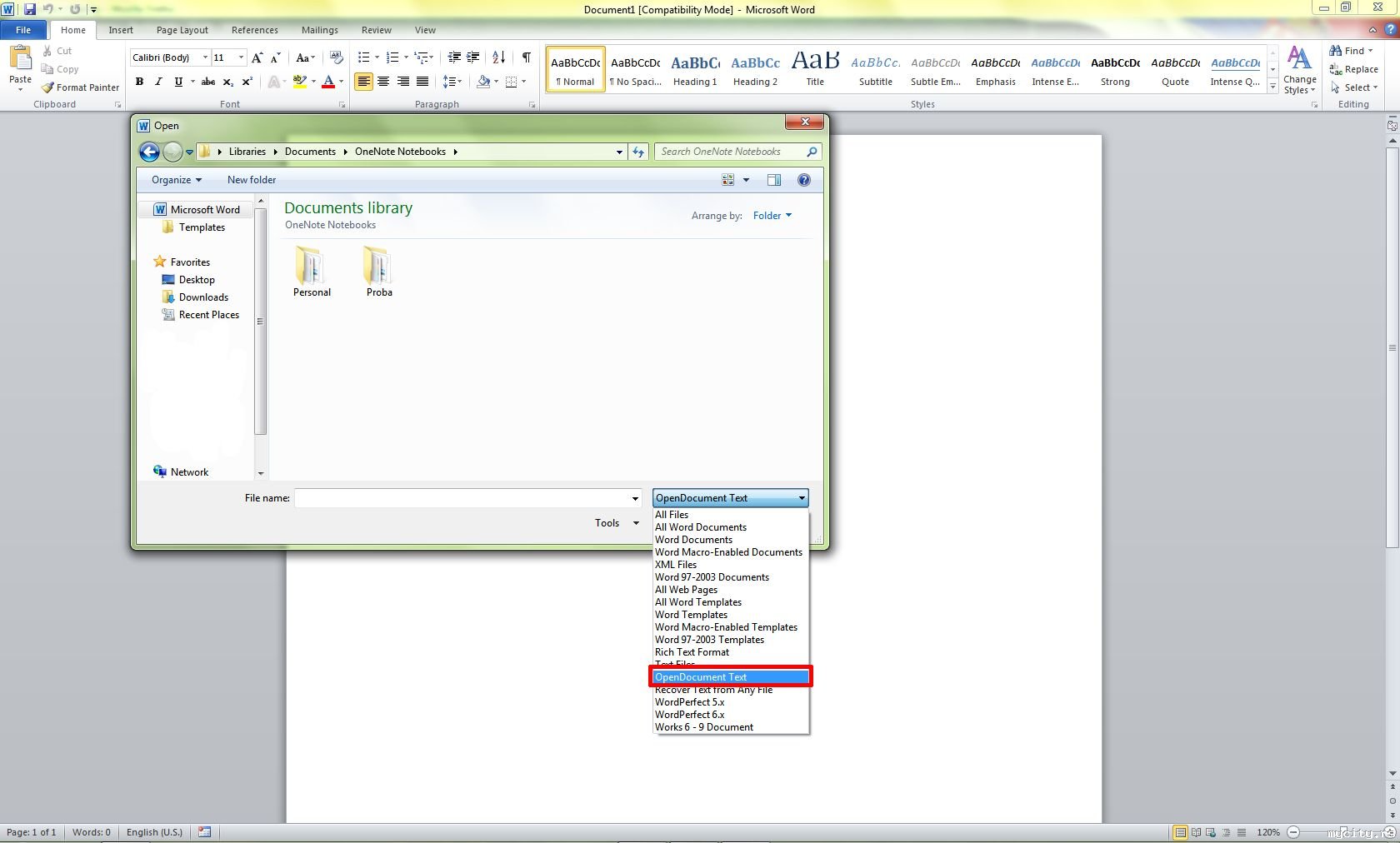Screen dimensions: 1400x843
Task: Click the Grow Font icon
Action: tap(257, 57)
